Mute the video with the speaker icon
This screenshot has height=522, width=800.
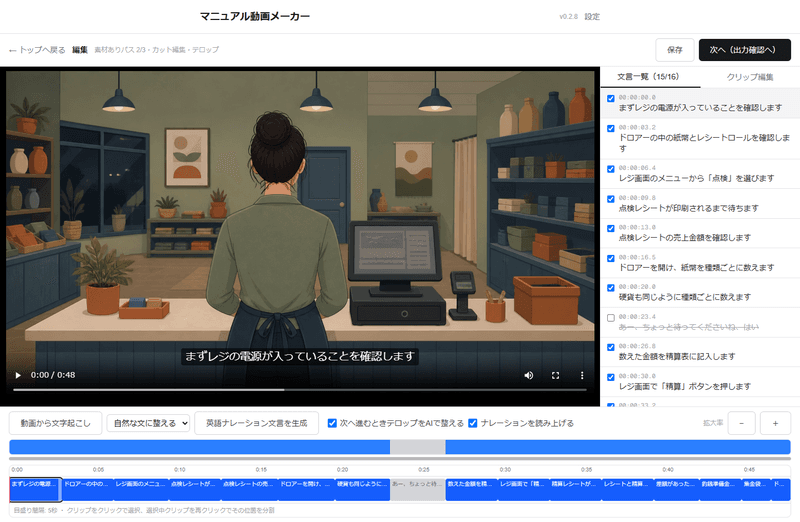529,375
